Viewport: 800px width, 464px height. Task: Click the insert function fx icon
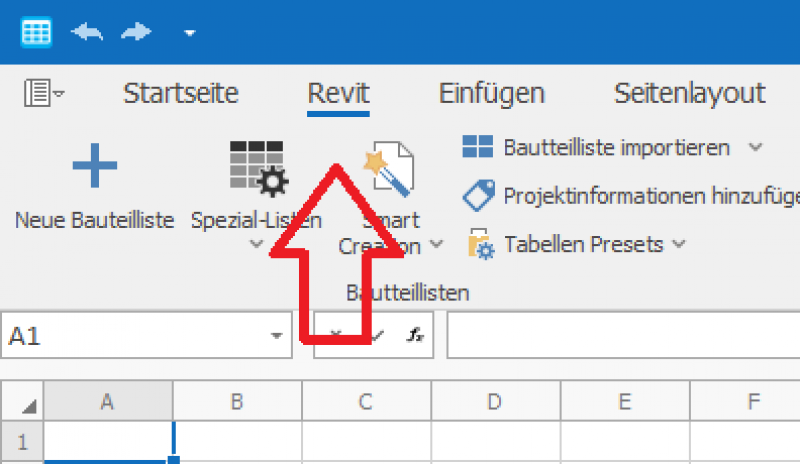pyautogui.click(x=415, y=336)
